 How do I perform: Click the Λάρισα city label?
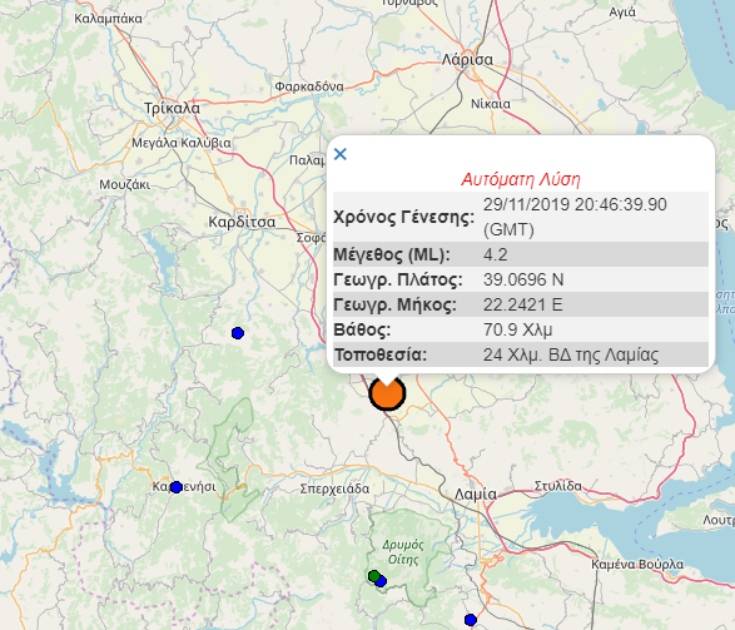tap(467, 59)
